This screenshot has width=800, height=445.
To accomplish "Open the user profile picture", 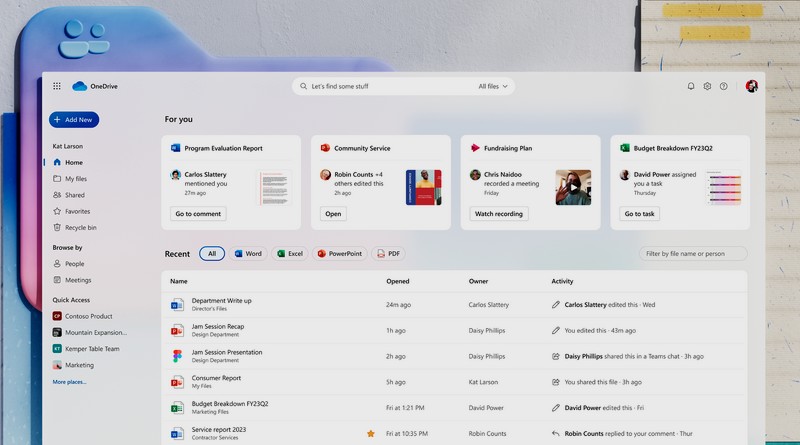I will (x=751, y=87).
